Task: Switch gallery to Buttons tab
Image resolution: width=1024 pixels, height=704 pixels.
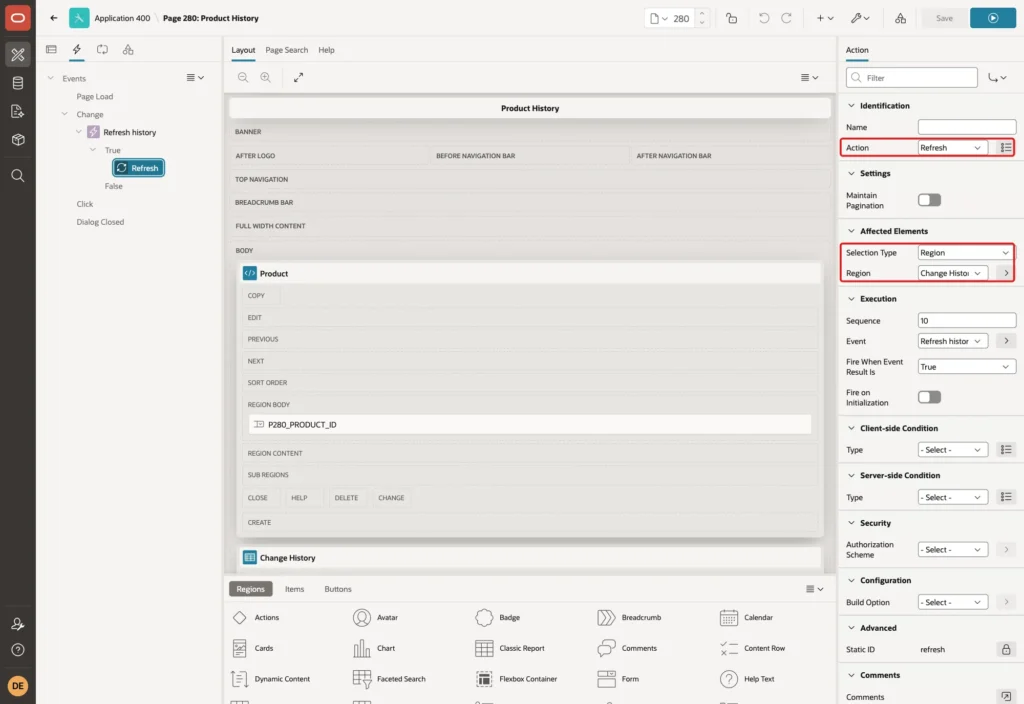Action: [338, 588]
